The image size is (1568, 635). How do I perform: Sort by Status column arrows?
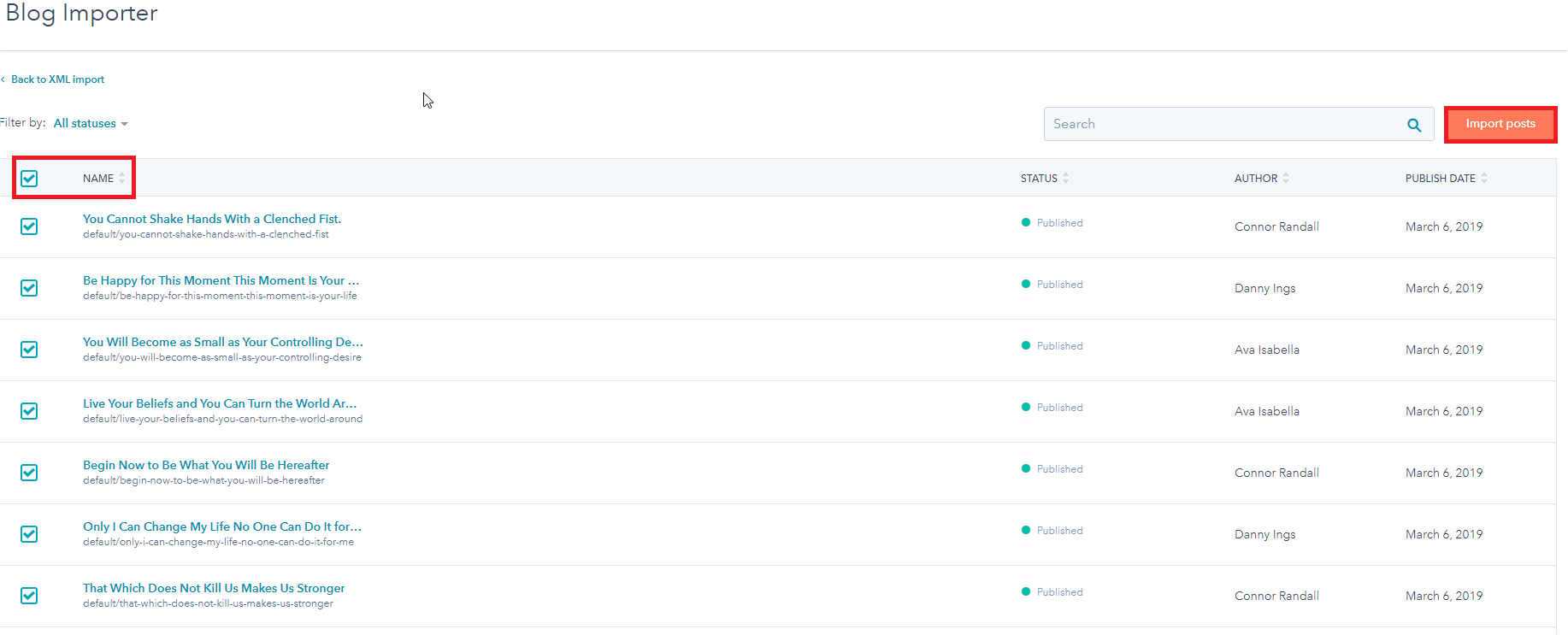(x=1066, y=178)
